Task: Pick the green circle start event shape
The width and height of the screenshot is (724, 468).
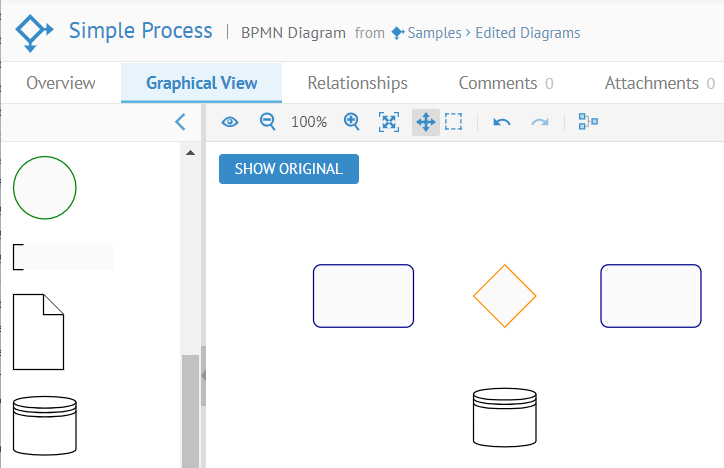Action: click(x=44, y=187)
